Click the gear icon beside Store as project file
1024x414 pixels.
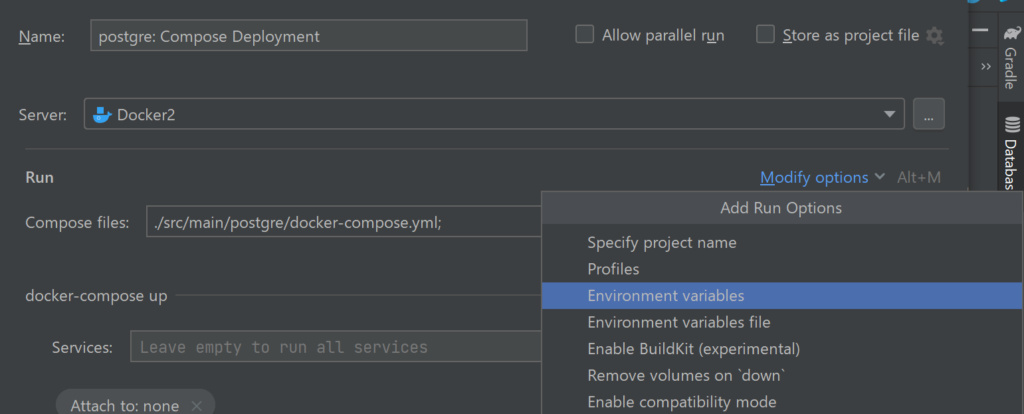(x=935, y=36)
